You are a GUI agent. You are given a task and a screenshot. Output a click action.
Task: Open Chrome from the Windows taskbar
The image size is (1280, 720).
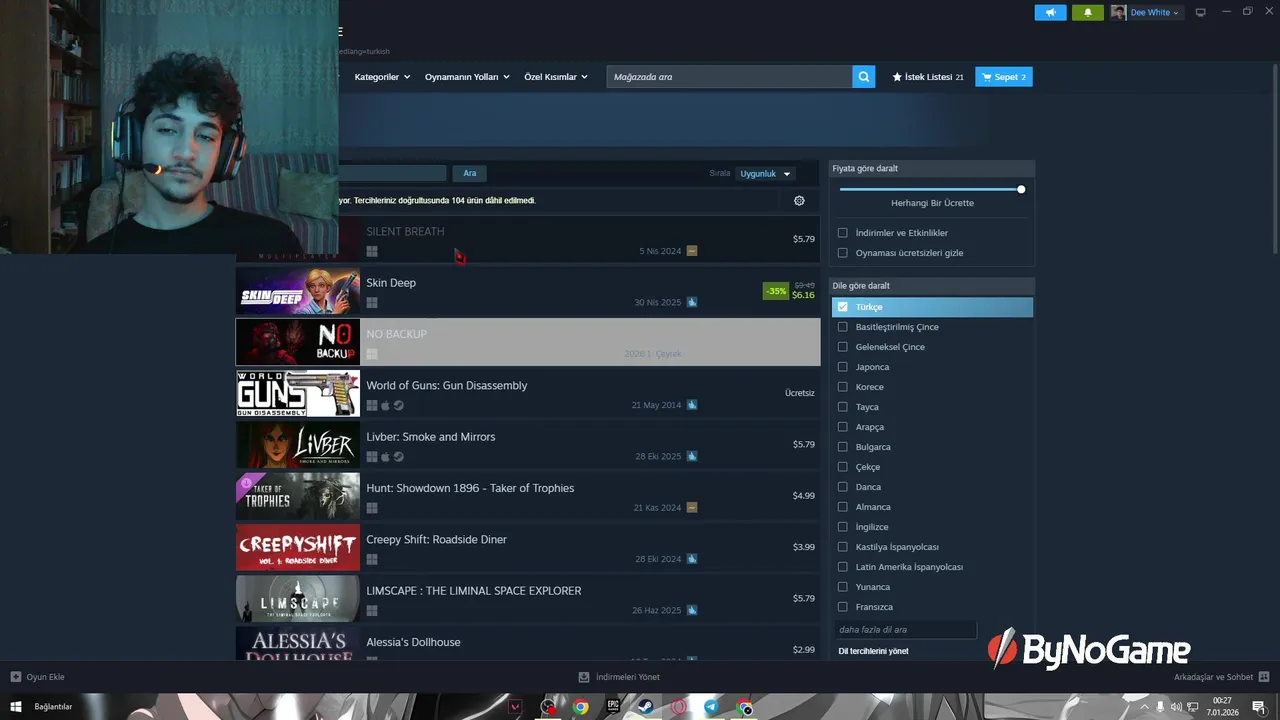click(x=581, y=707)
